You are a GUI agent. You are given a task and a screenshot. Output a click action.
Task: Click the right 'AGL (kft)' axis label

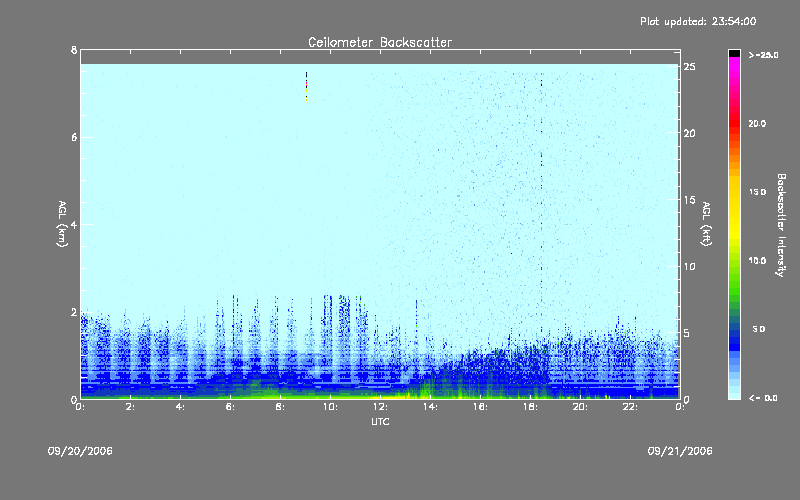[x=707, y=224]
